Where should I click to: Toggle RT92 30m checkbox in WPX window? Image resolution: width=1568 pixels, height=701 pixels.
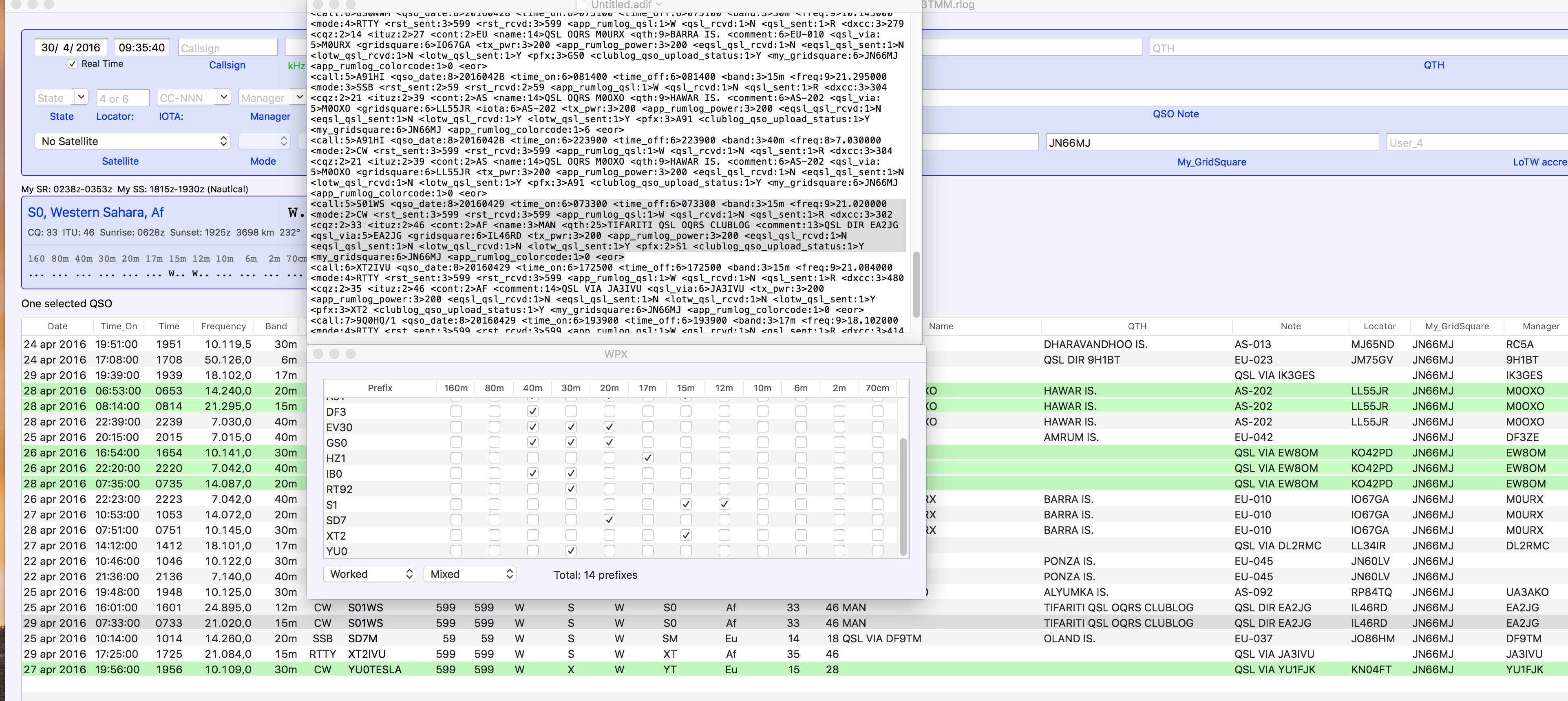pyautogui.click(x=571, y=489)
